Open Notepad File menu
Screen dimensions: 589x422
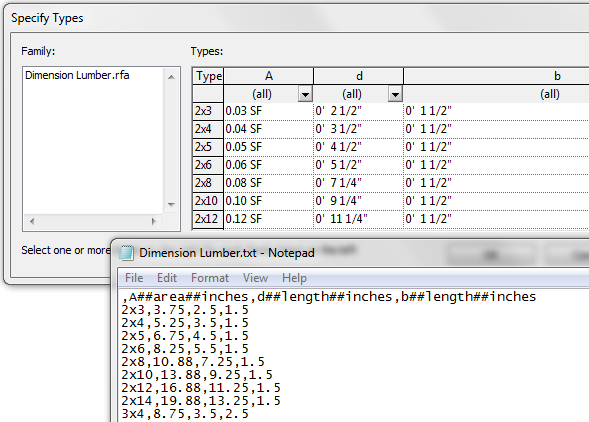click(134, 278)
